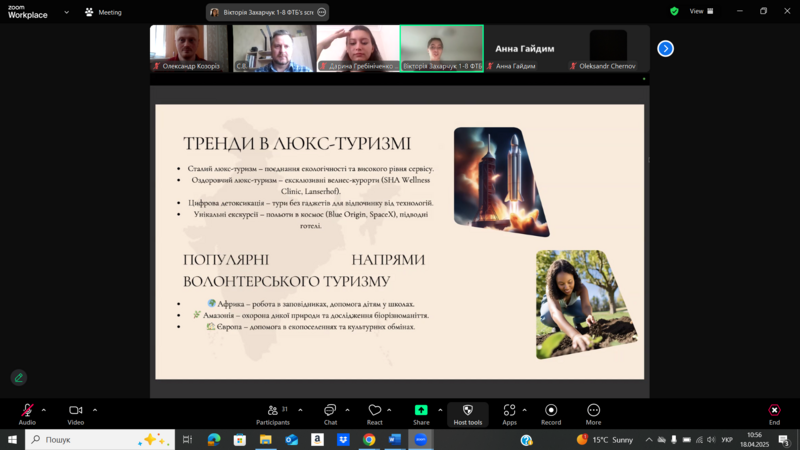Open Zoom Workplace dropdown chevron
Image resolution: width=800 pixels, height=450 pixels.
click(x=66, y=12)
